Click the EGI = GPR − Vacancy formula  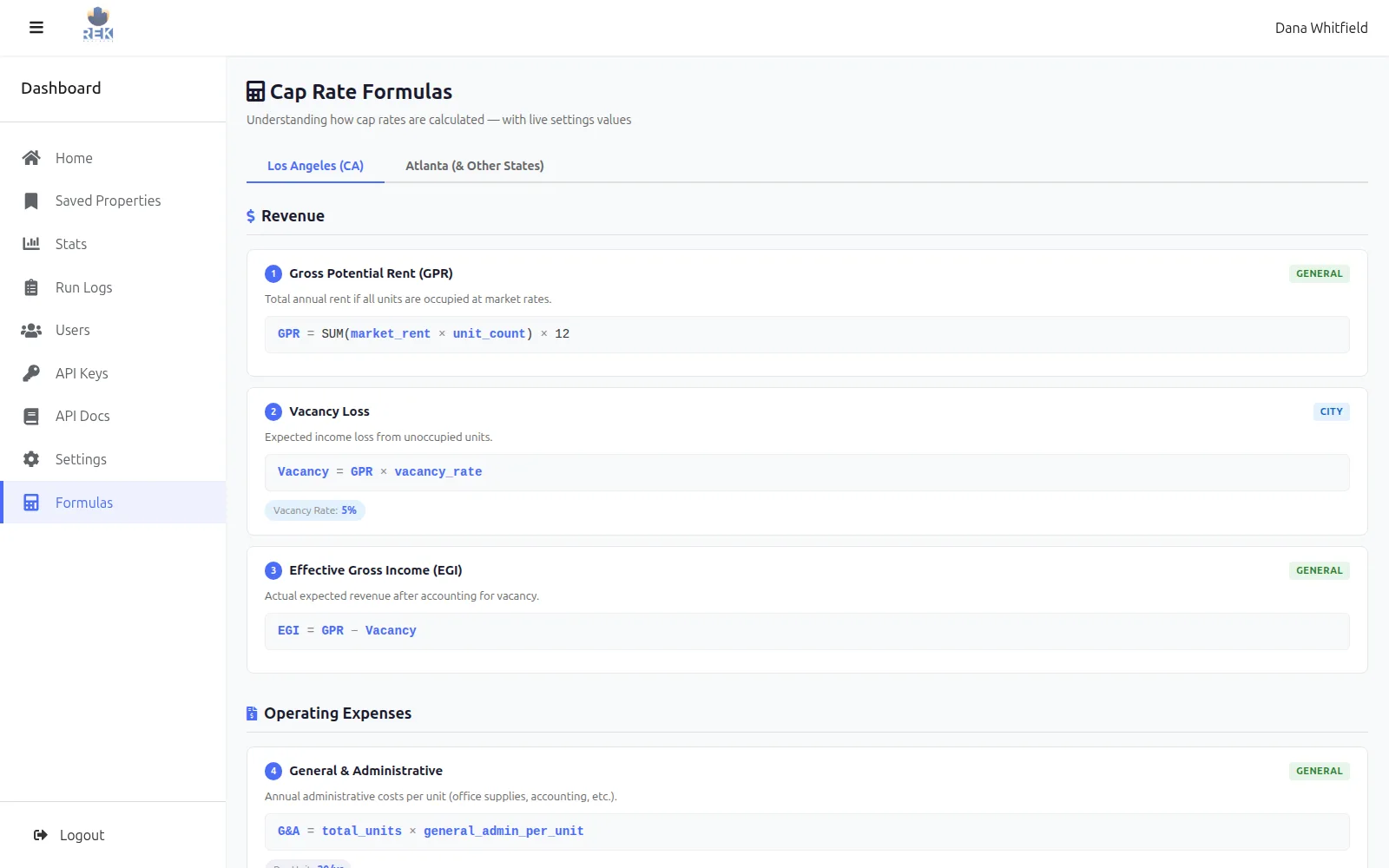coord(807,631)
